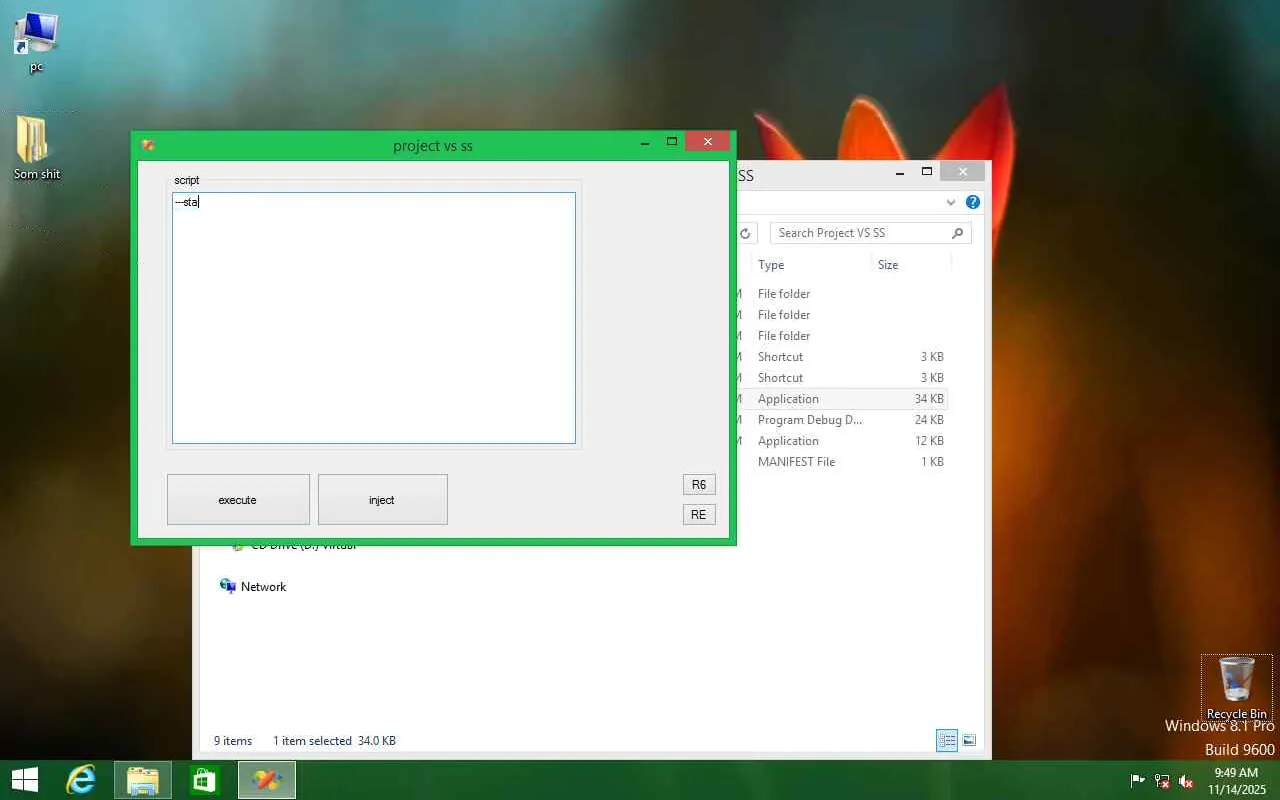This screenshot has height=800, width=1280.
Task: Select the first Shortcut 3 KB row
Action: point(840,357)
